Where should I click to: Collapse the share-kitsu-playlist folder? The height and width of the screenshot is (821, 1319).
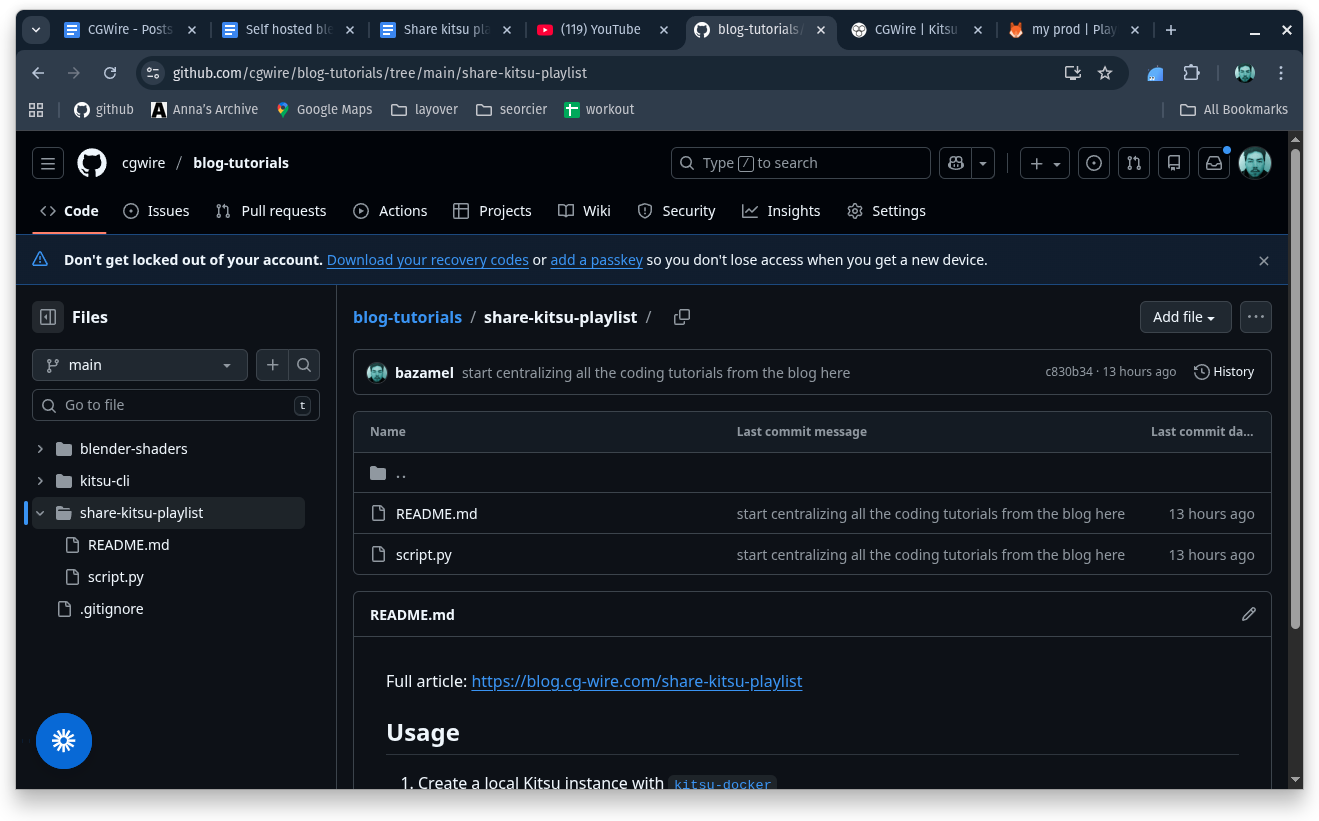(40, 513)
